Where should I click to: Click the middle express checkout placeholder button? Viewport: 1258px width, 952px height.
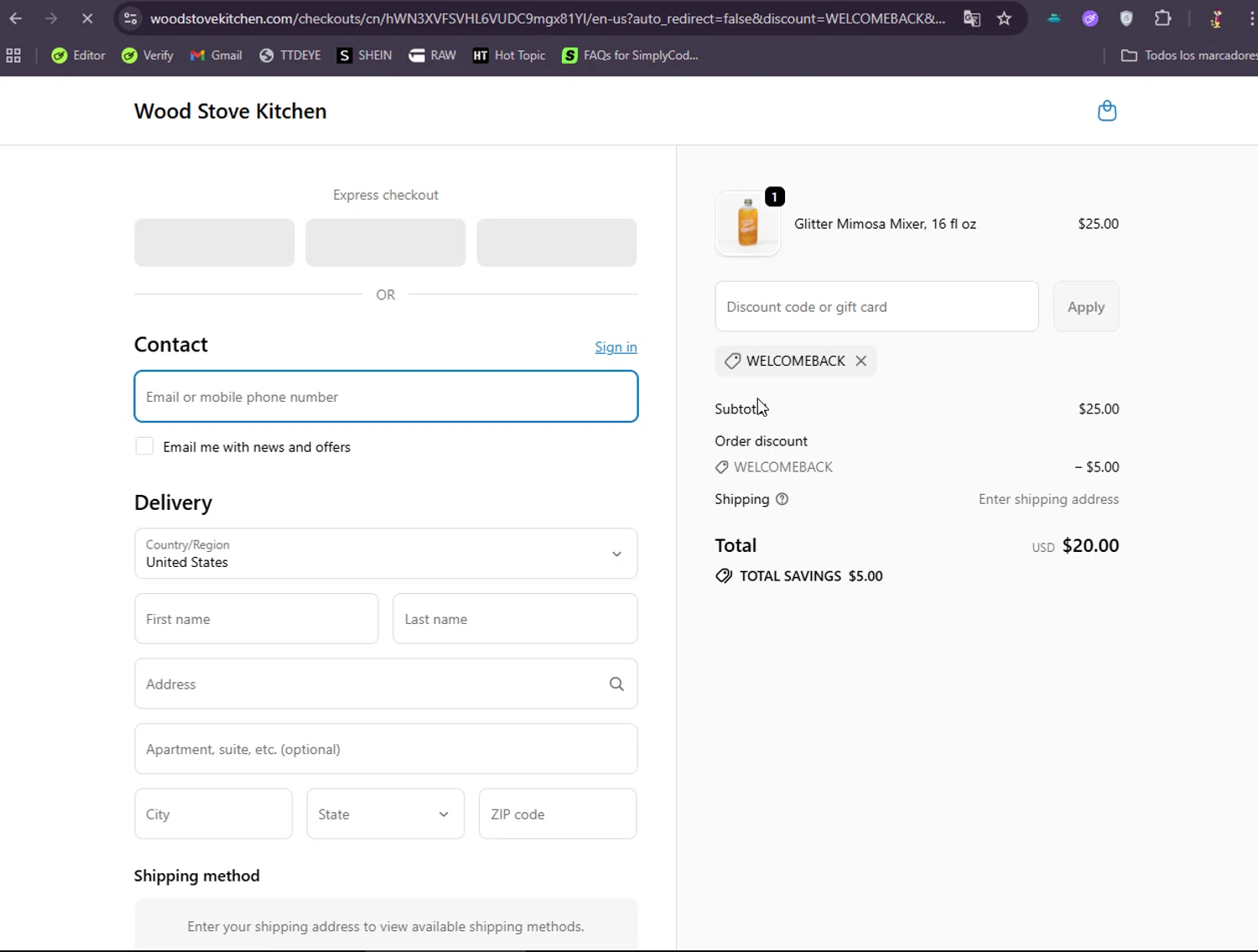(x=385, y=242)
